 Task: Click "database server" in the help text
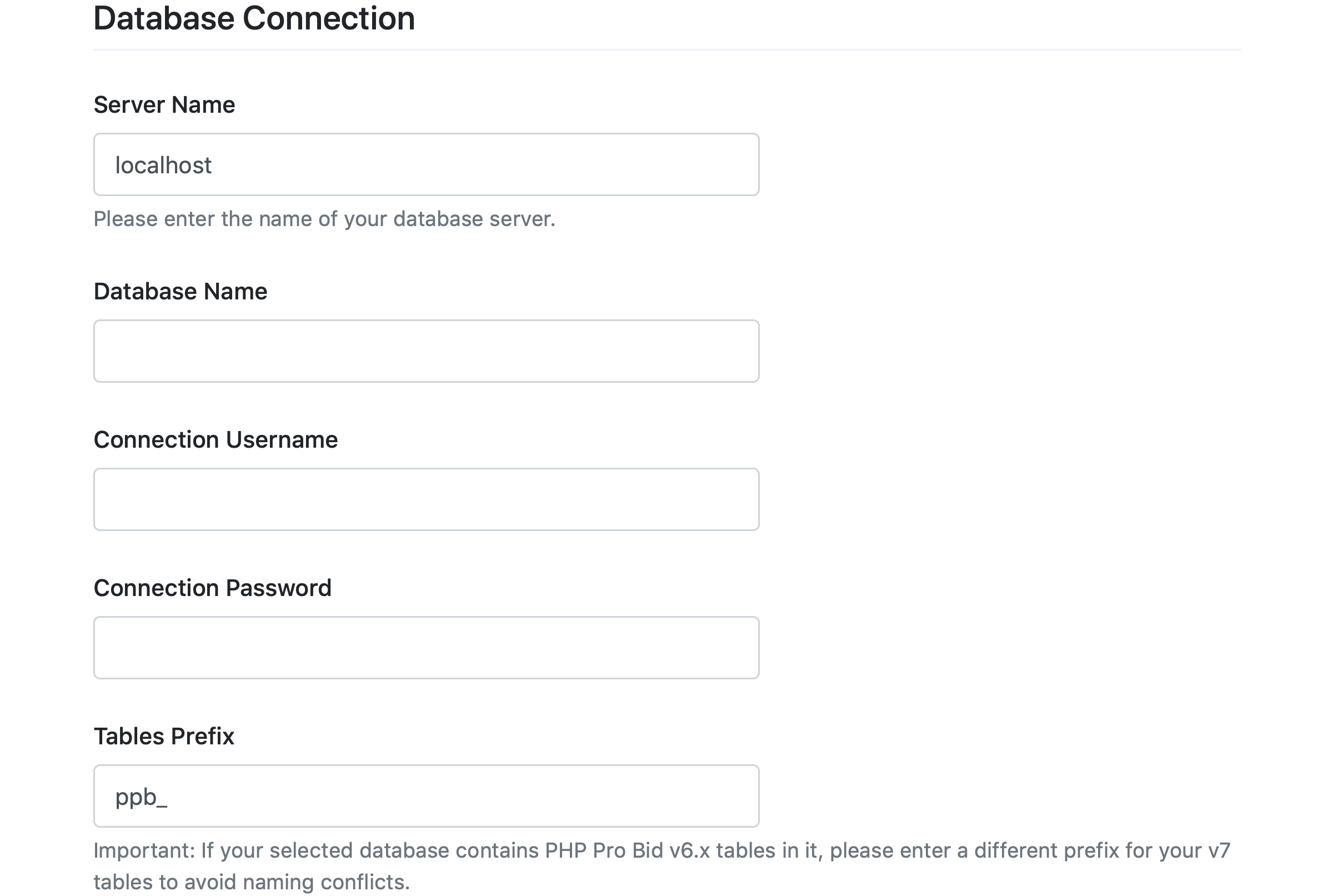474,219
